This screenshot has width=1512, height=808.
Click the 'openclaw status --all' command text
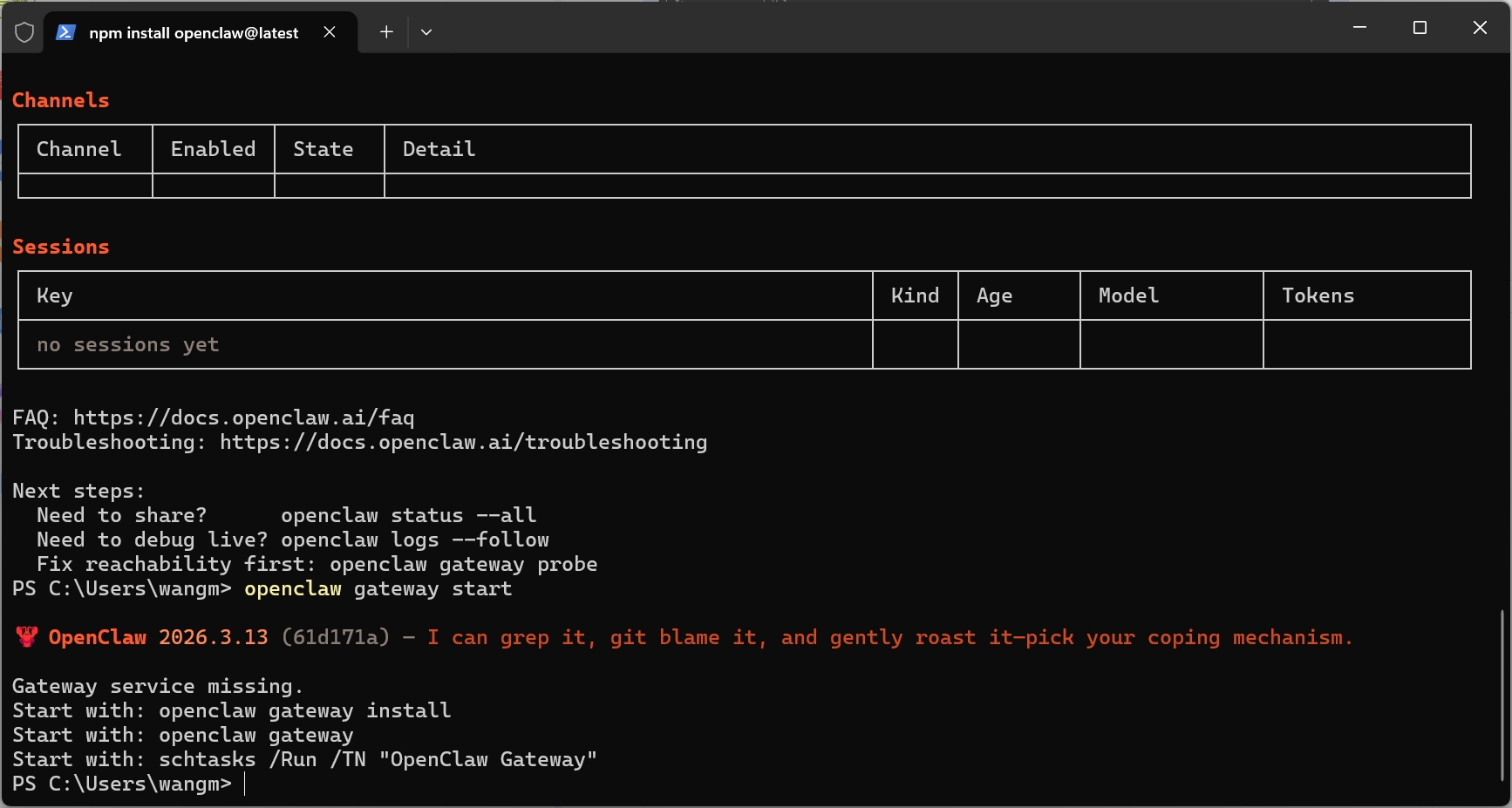tap(408, 515)
